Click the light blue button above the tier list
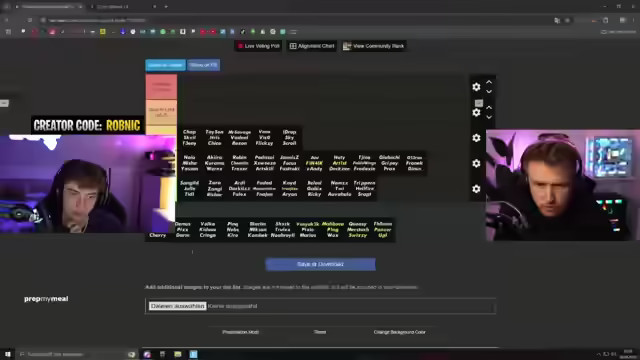Viewport: 640px width, 360px height. [165, 65]
